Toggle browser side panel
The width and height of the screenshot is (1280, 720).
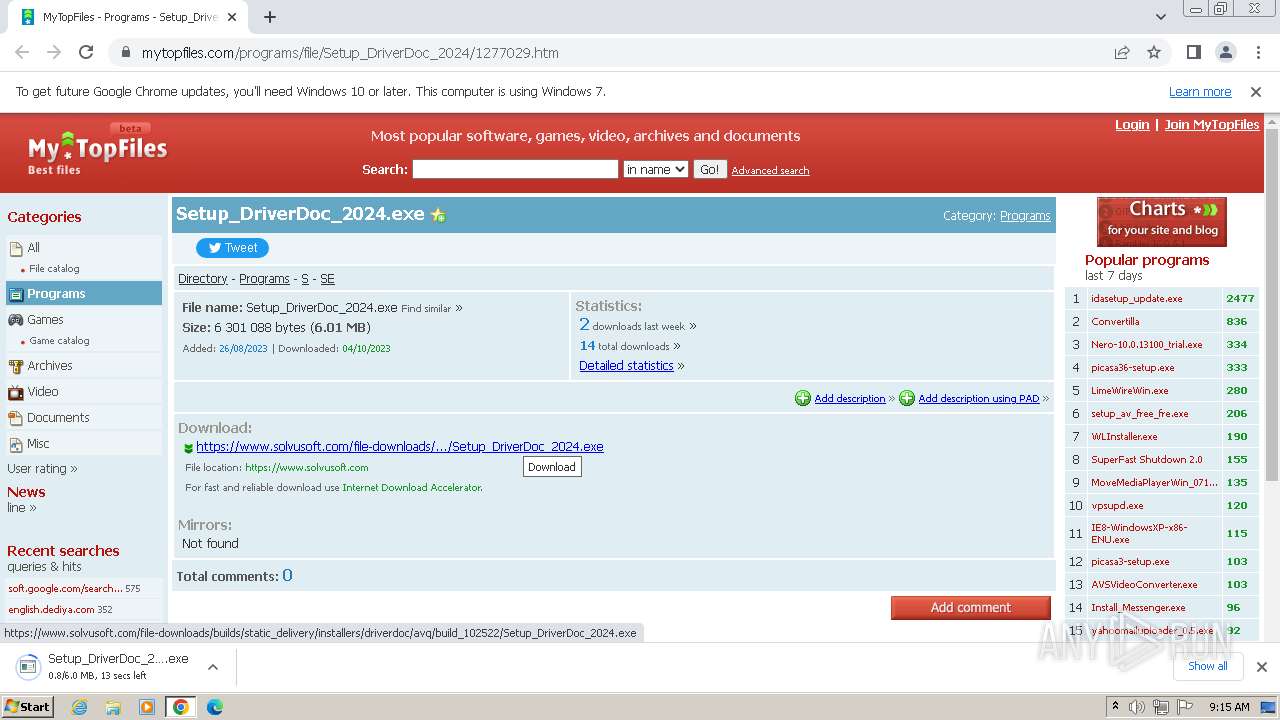[x=1194, y=52]
